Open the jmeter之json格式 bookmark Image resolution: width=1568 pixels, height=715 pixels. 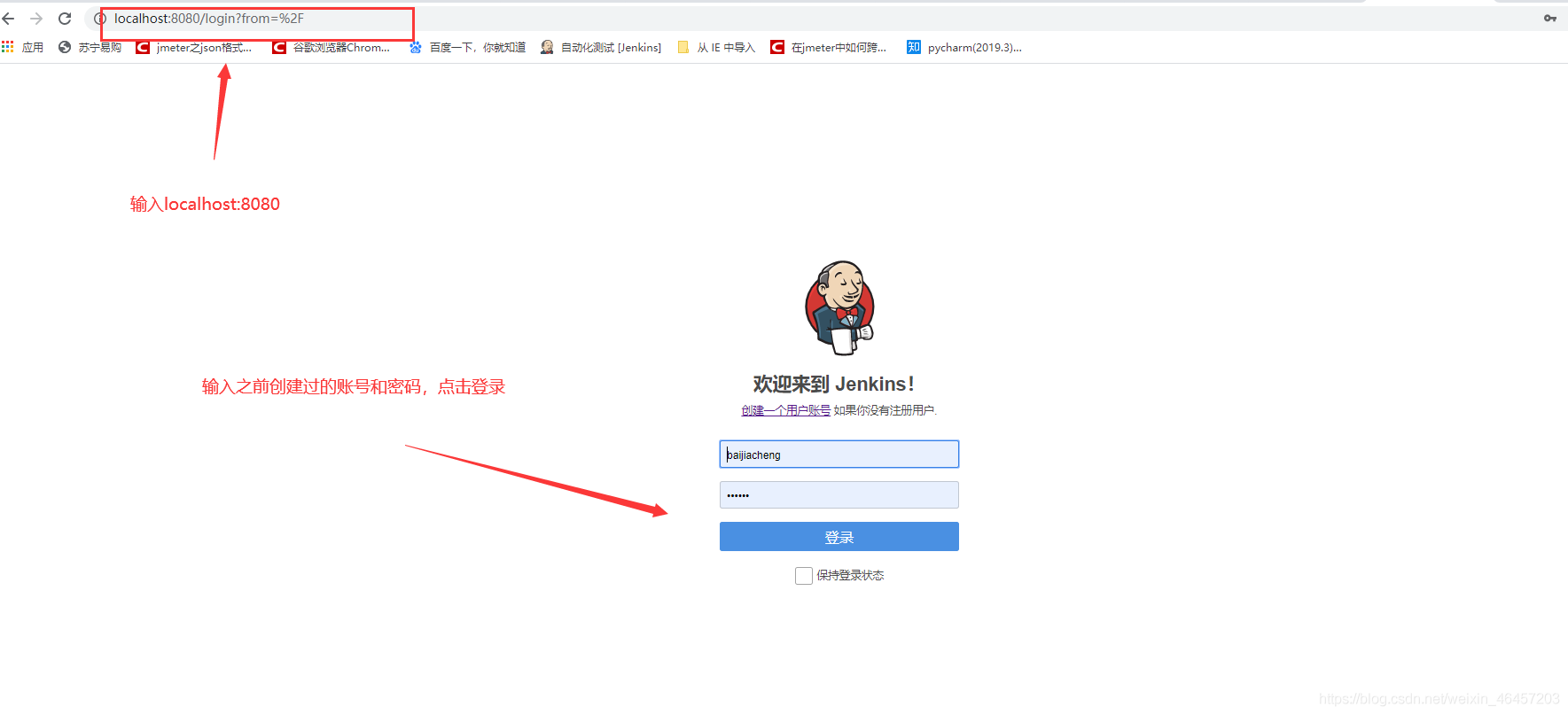194,47
